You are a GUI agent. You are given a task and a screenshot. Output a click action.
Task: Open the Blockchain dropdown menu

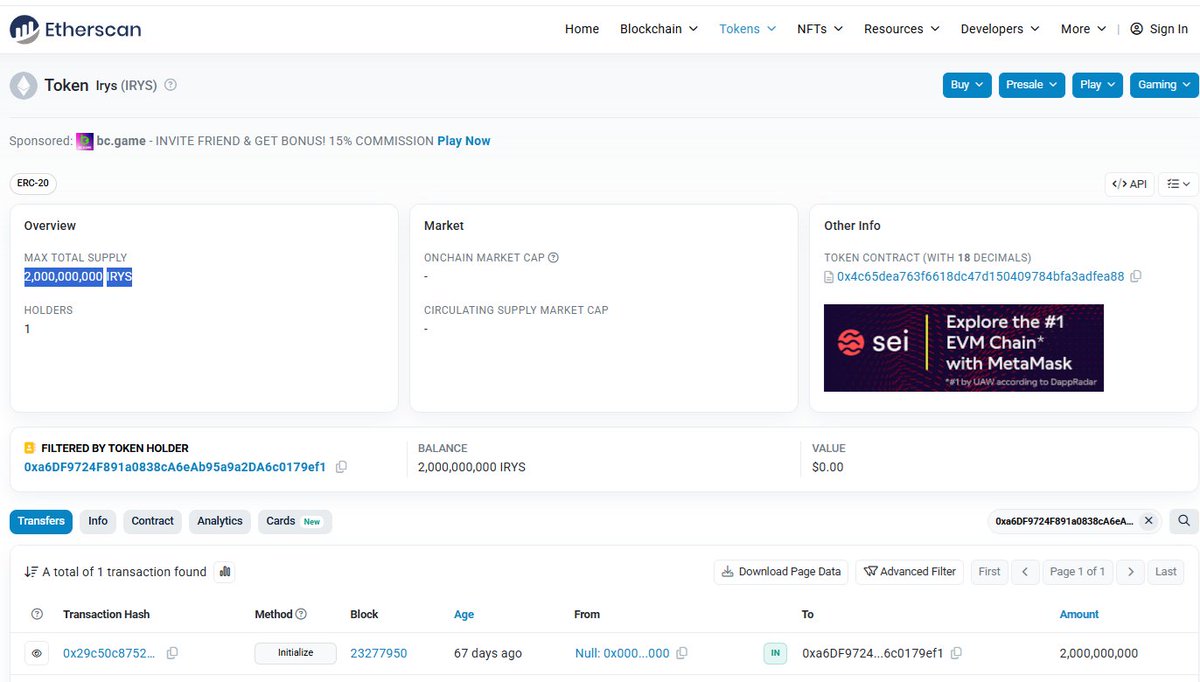[658, 29]
